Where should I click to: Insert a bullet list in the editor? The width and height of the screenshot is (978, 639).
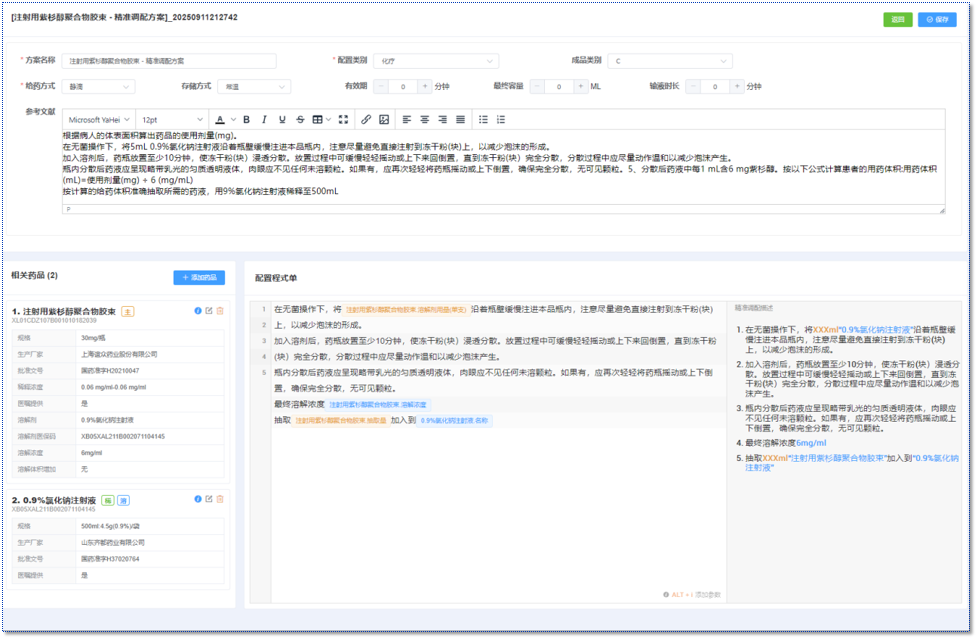[483, 120]
